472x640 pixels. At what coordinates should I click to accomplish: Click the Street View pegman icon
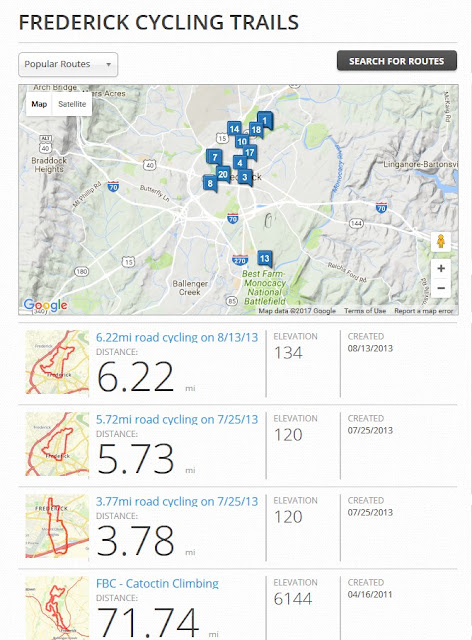click(x=441, y=241)
